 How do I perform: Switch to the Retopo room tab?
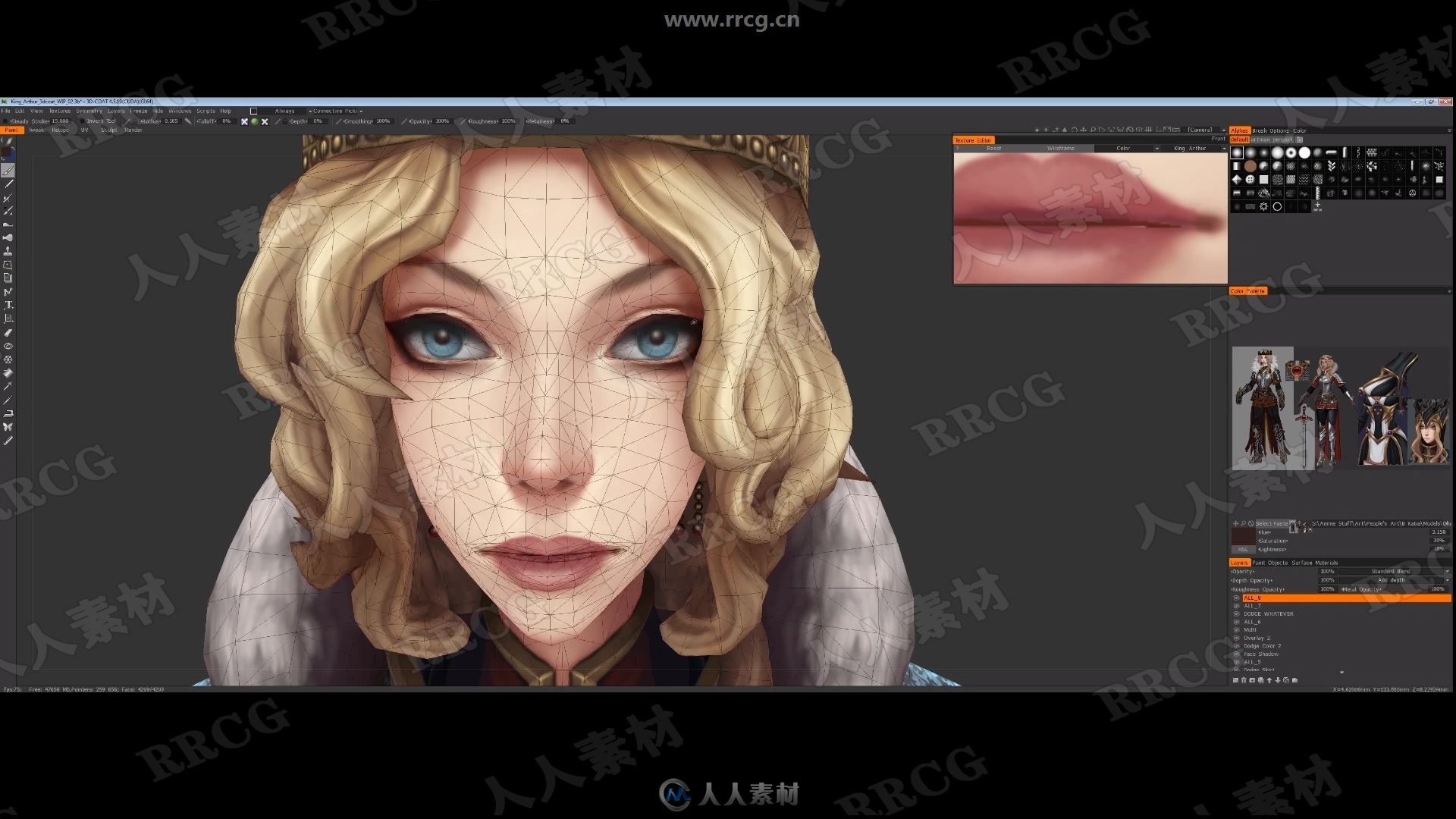click(60, 130)
